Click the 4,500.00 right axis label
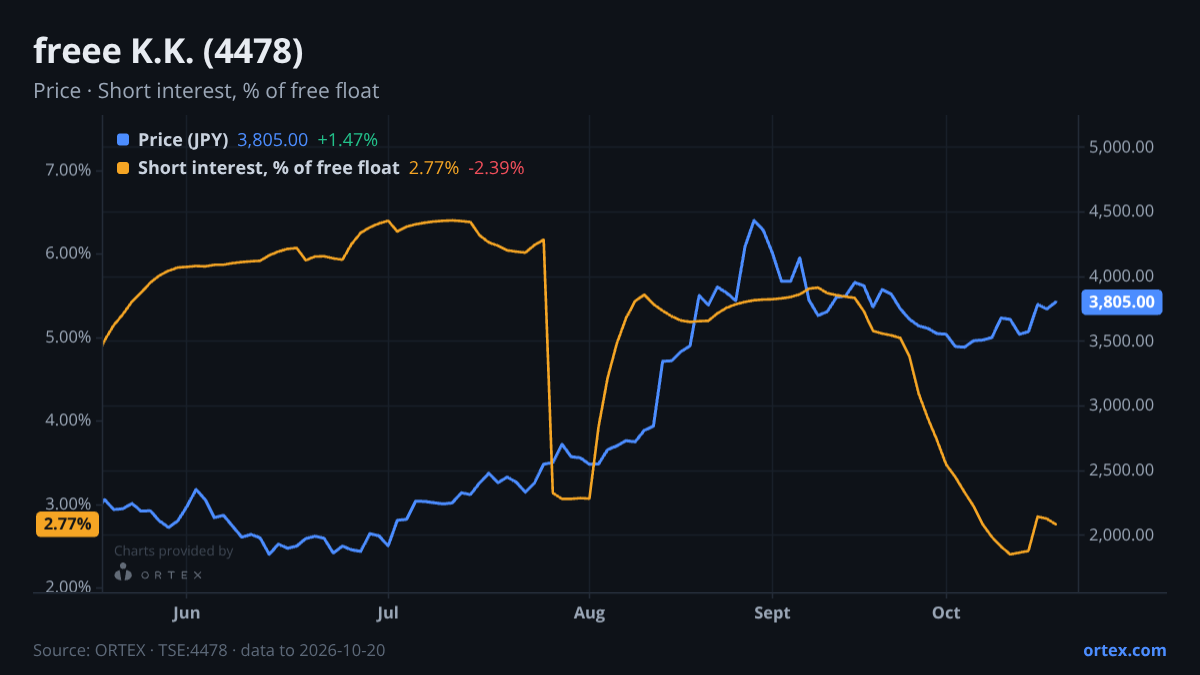1200x675 pixels. tap(1122, 212)
